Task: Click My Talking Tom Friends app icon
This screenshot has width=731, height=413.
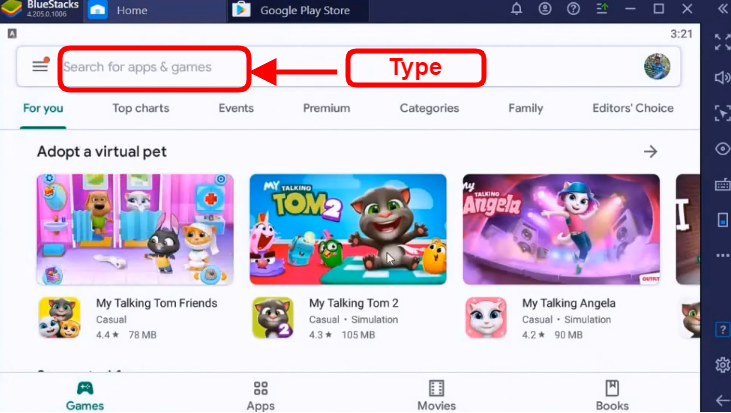Action: pyautogui.click(x=60, y=317)
